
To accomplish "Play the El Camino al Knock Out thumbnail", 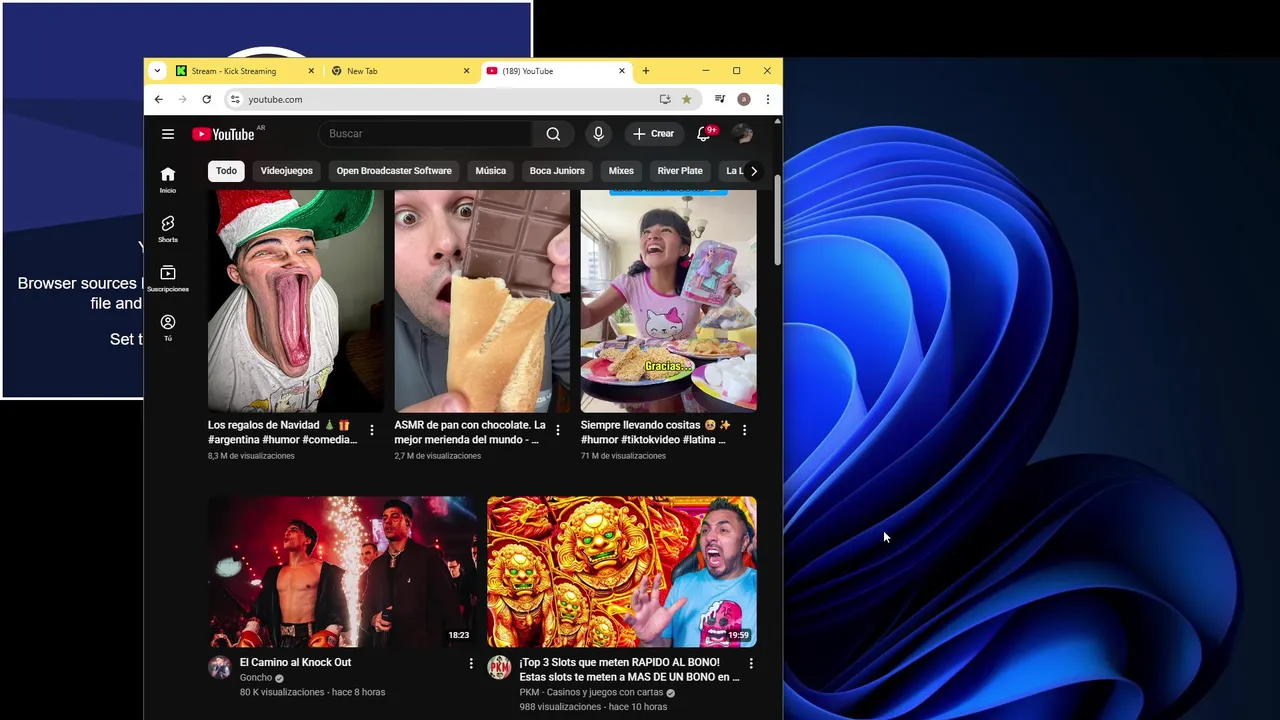I will 342,572.
